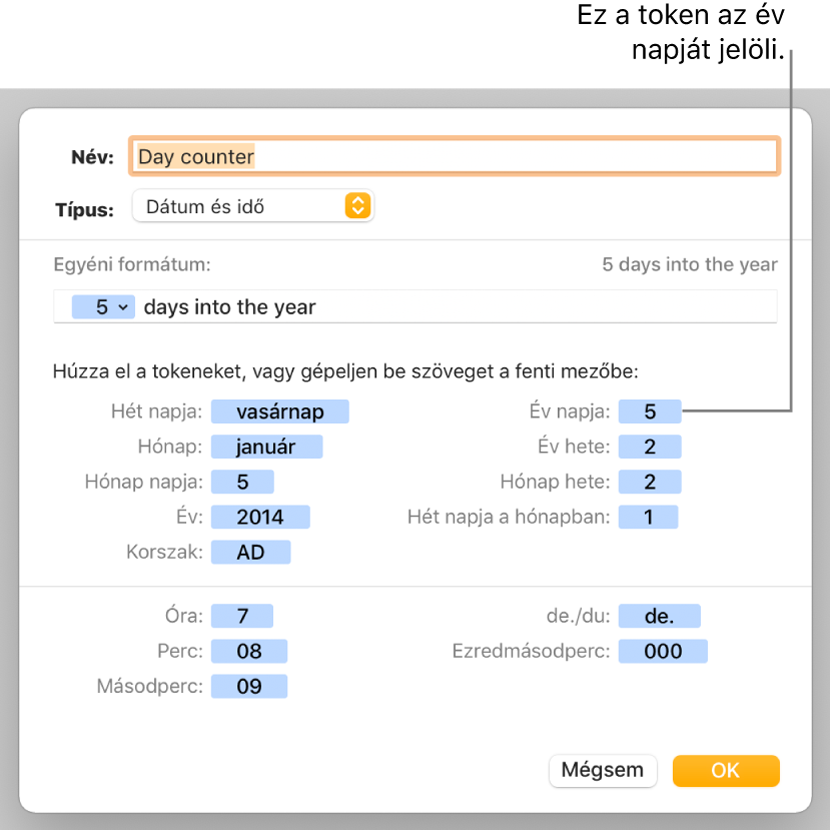Select the Év napja token 5
Screen dimensions: 830x830
pyautogui.click(x=650, y=411)
